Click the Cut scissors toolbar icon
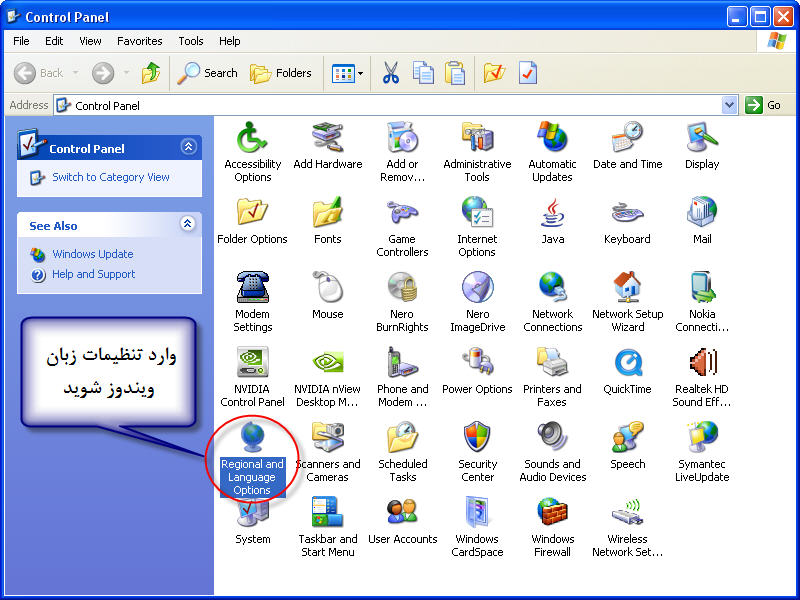The height and width of the screenshot is (600, 800). point(391,73)
